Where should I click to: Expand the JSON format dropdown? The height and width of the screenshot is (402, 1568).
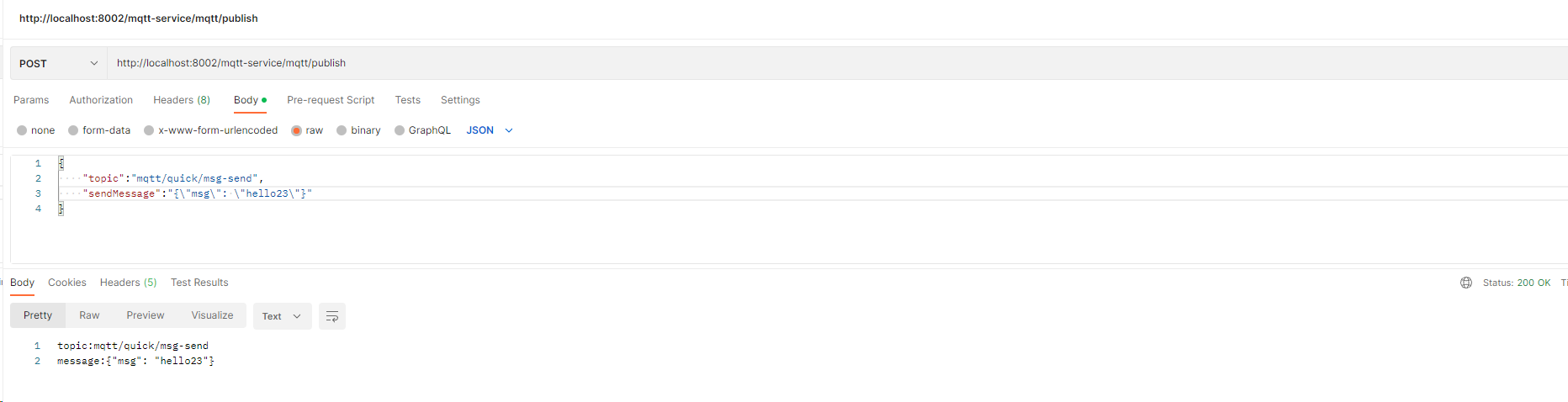click(x=490, y=130)
